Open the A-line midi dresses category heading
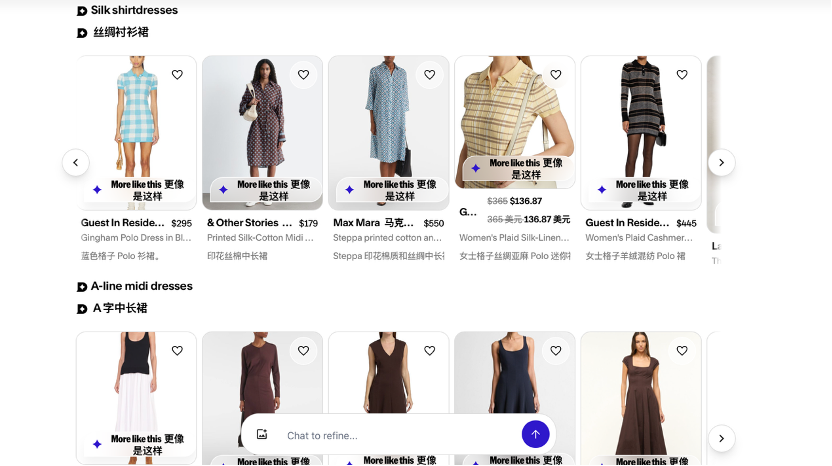 [x=141, y=287]
